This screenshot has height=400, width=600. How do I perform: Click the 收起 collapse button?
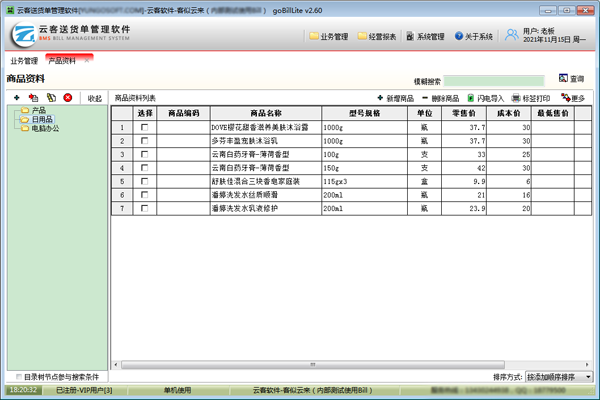click(95, 98)
